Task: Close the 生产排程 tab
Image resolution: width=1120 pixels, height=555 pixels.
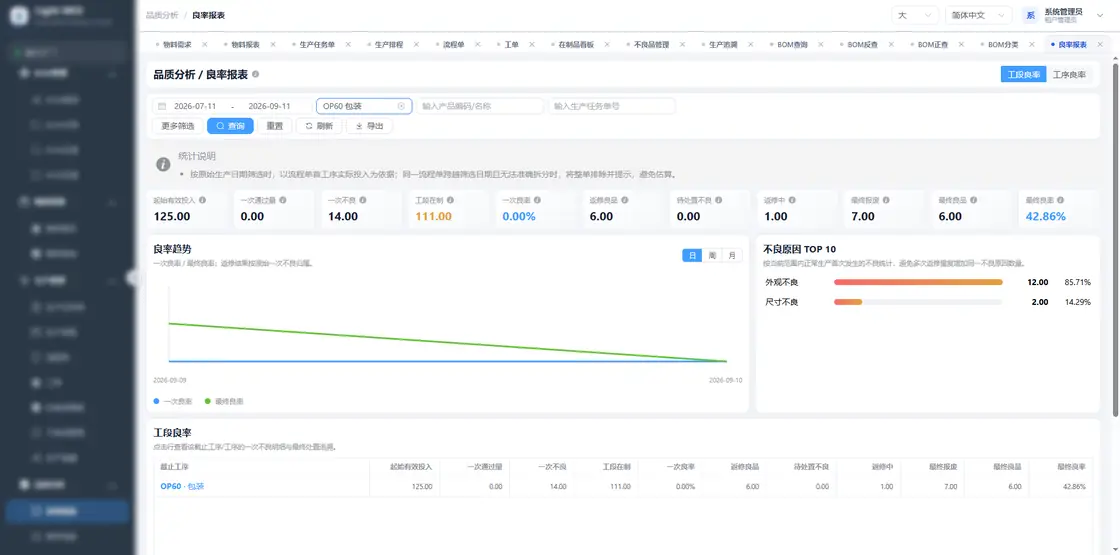Action: (418, 44)
